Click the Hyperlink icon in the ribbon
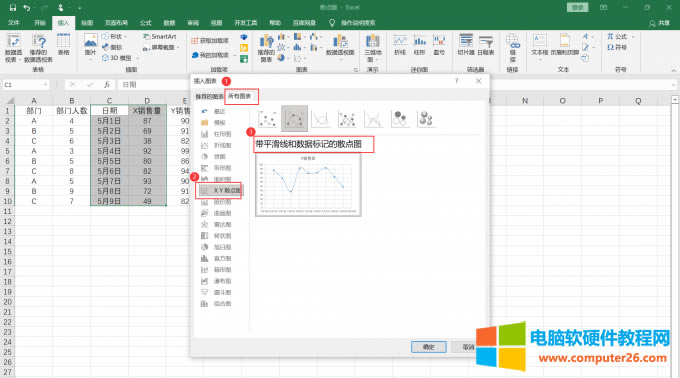Viewport: 680px width, 378px height. tap(513, 48)
